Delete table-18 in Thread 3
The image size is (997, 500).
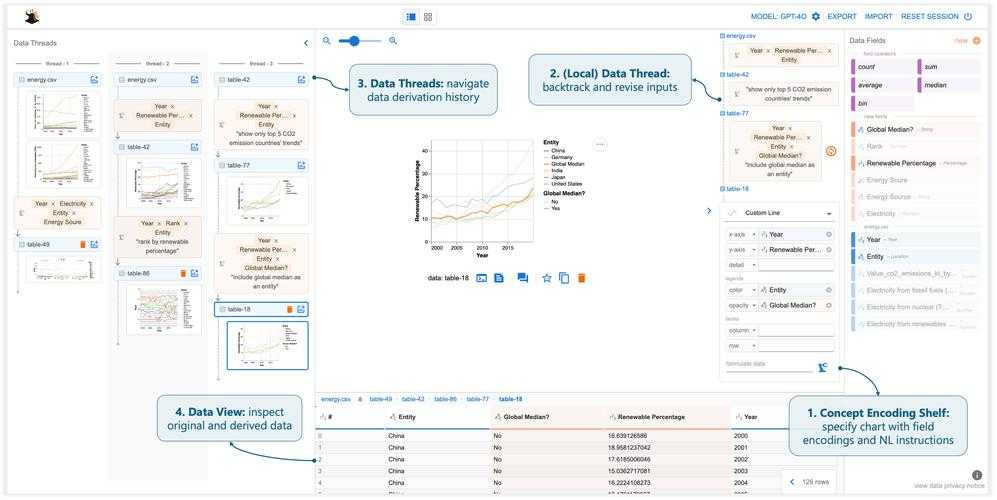(290, 309)
